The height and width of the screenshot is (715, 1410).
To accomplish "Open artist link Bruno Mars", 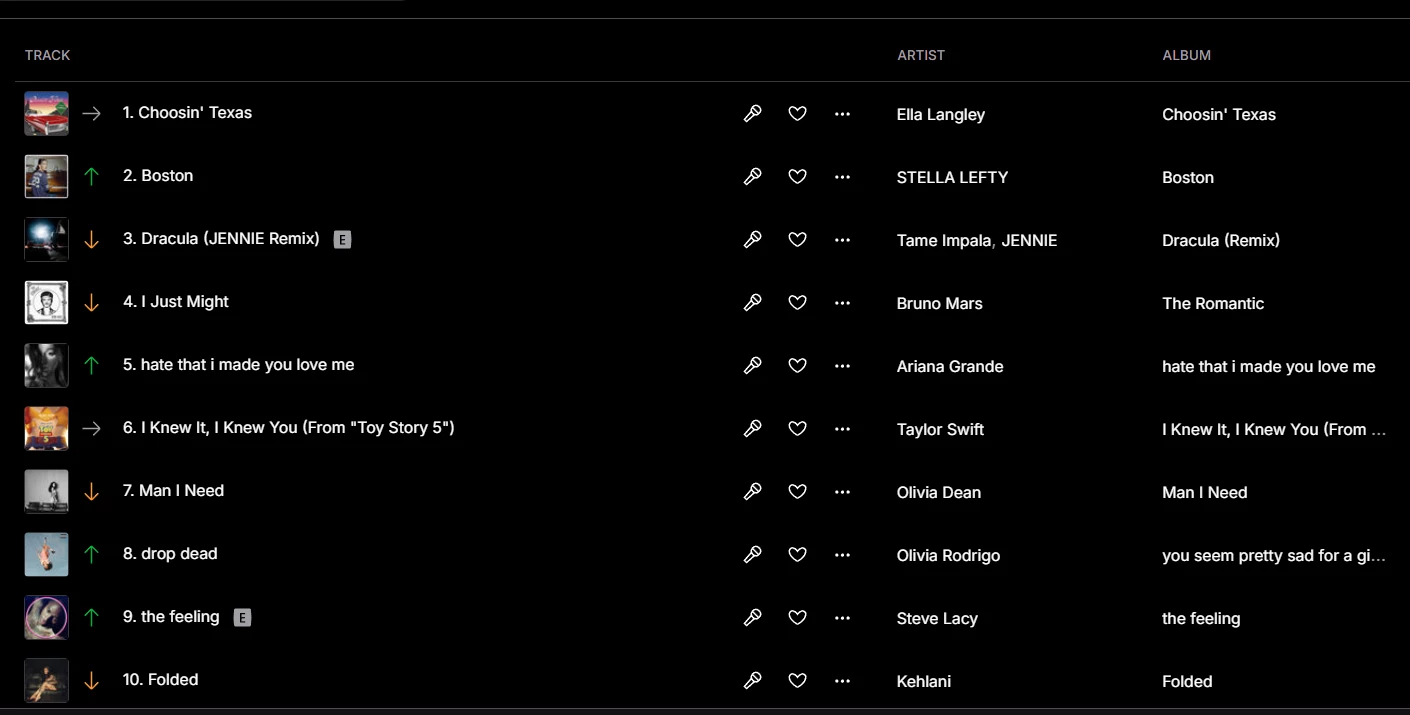I will point(939,303).
